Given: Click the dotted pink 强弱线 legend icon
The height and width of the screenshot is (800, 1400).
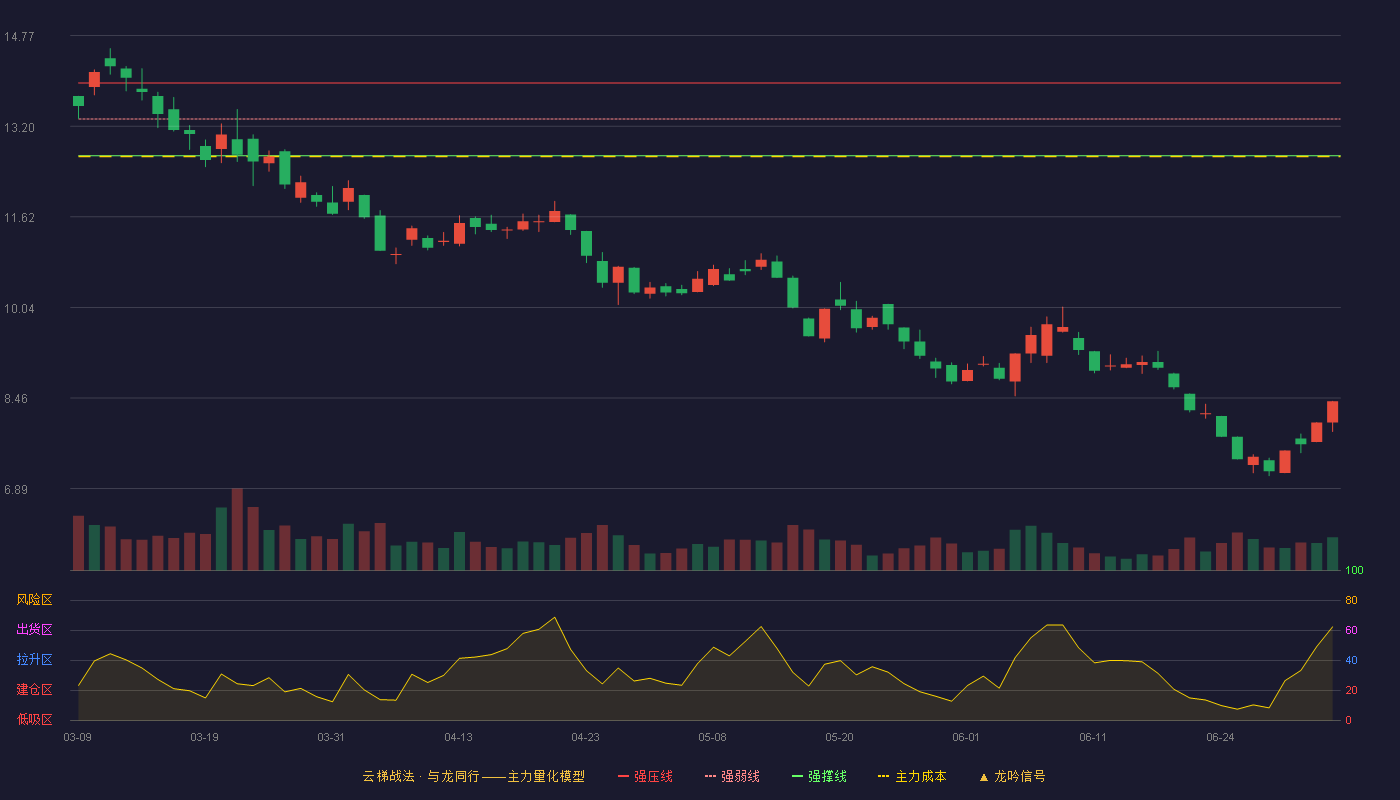Looking at the screenshot, I should click(710, 776).
